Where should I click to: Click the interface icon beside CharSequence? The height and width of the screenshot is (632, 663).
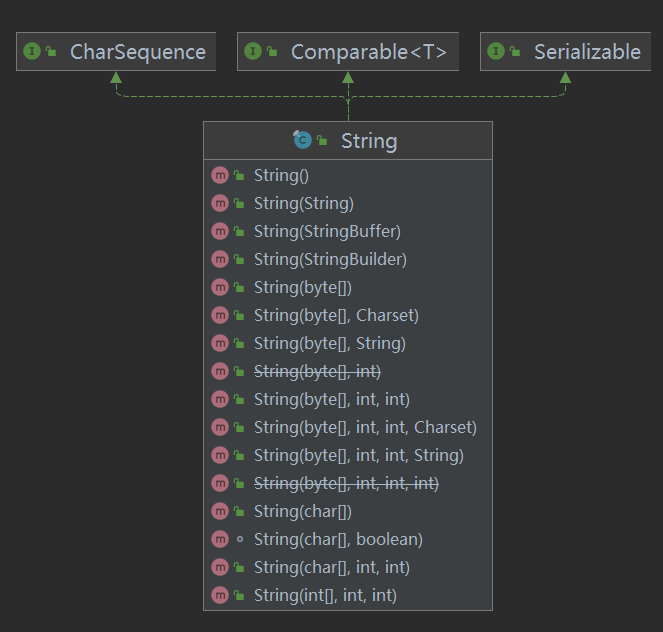pos(31,52)
